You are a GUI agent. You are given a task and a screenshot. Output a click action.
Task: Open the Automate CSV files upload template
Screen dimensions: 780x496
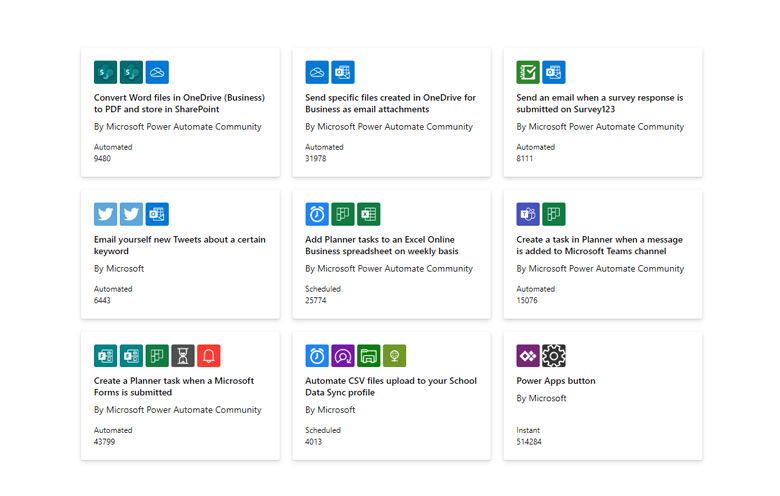[x=390, y=386]
